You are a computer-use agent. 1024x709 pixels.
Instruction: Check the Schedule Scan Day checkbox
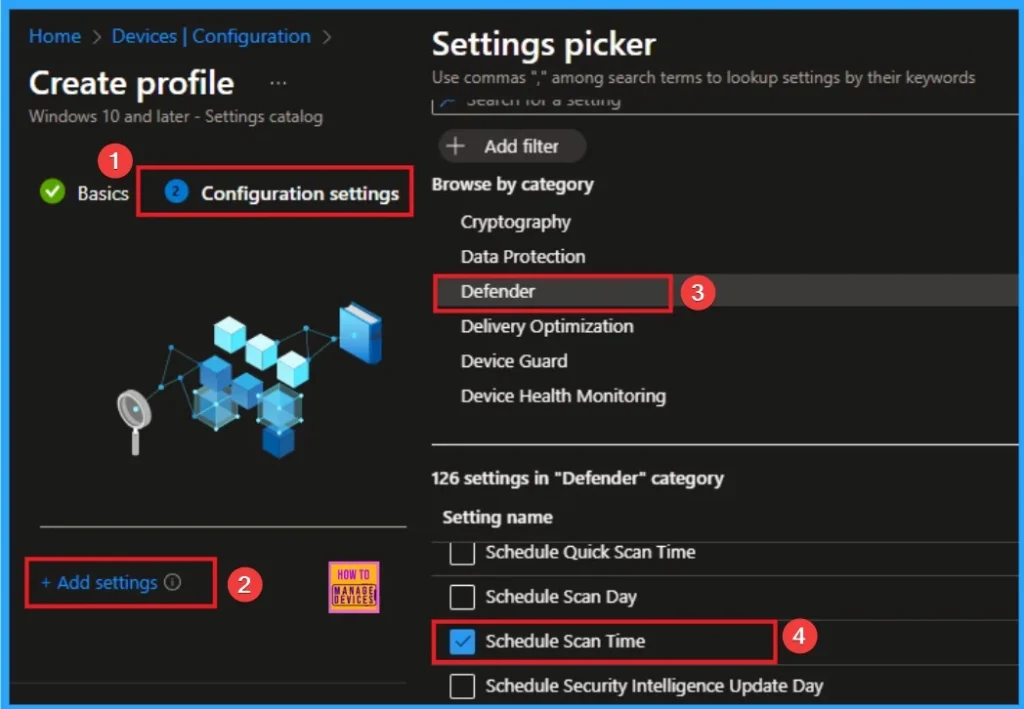pos(461,597)
